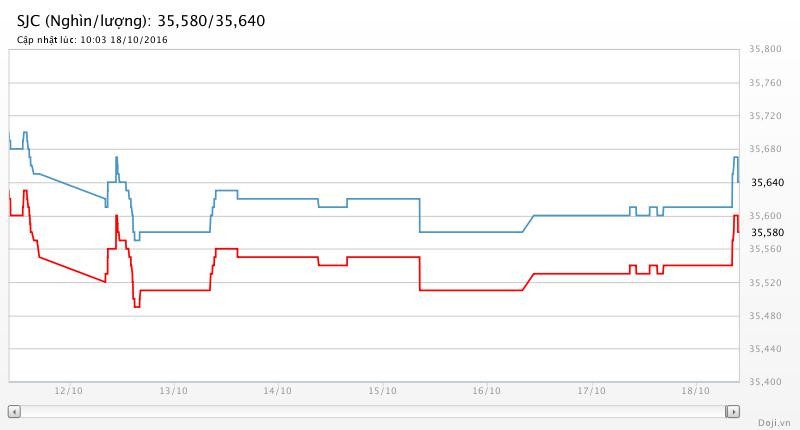Click the scrollbar right arrow button
The width and height of the screenshot is (800, 430).
[732, 411]
